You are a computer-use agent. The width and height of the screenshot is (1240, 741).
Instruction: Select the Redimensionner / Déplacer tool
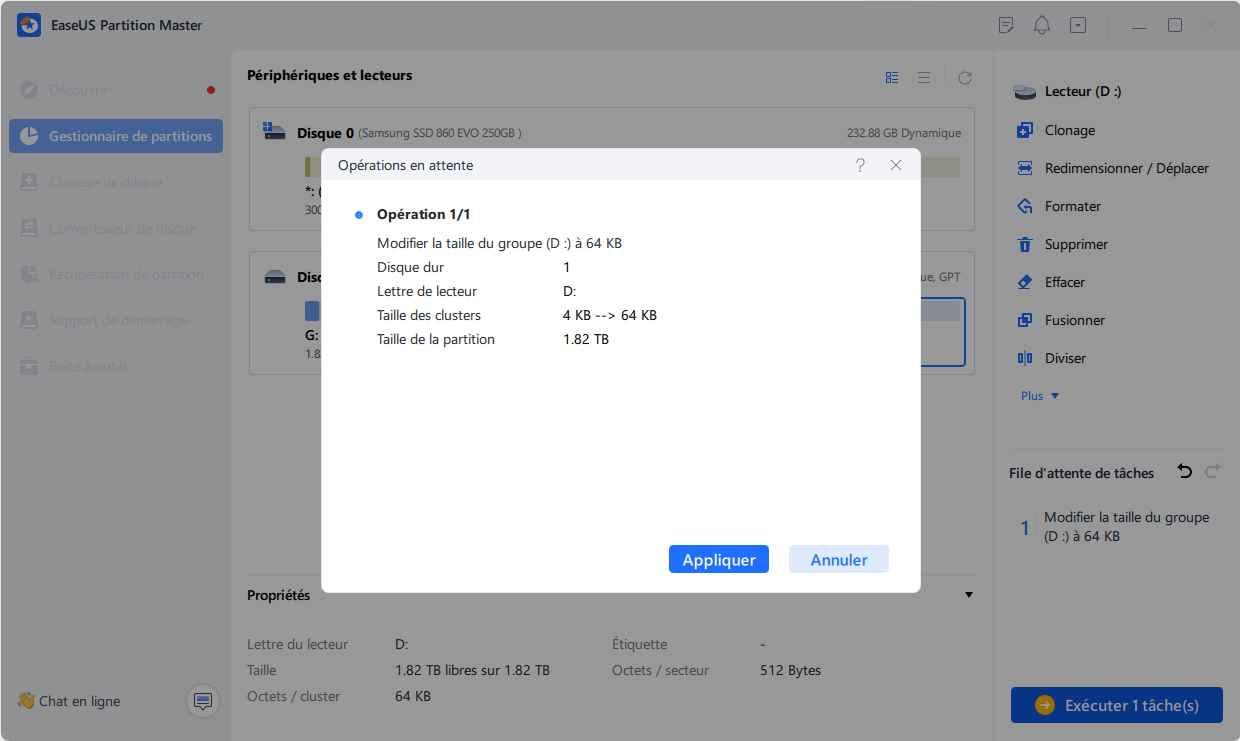pos(1024,169)
